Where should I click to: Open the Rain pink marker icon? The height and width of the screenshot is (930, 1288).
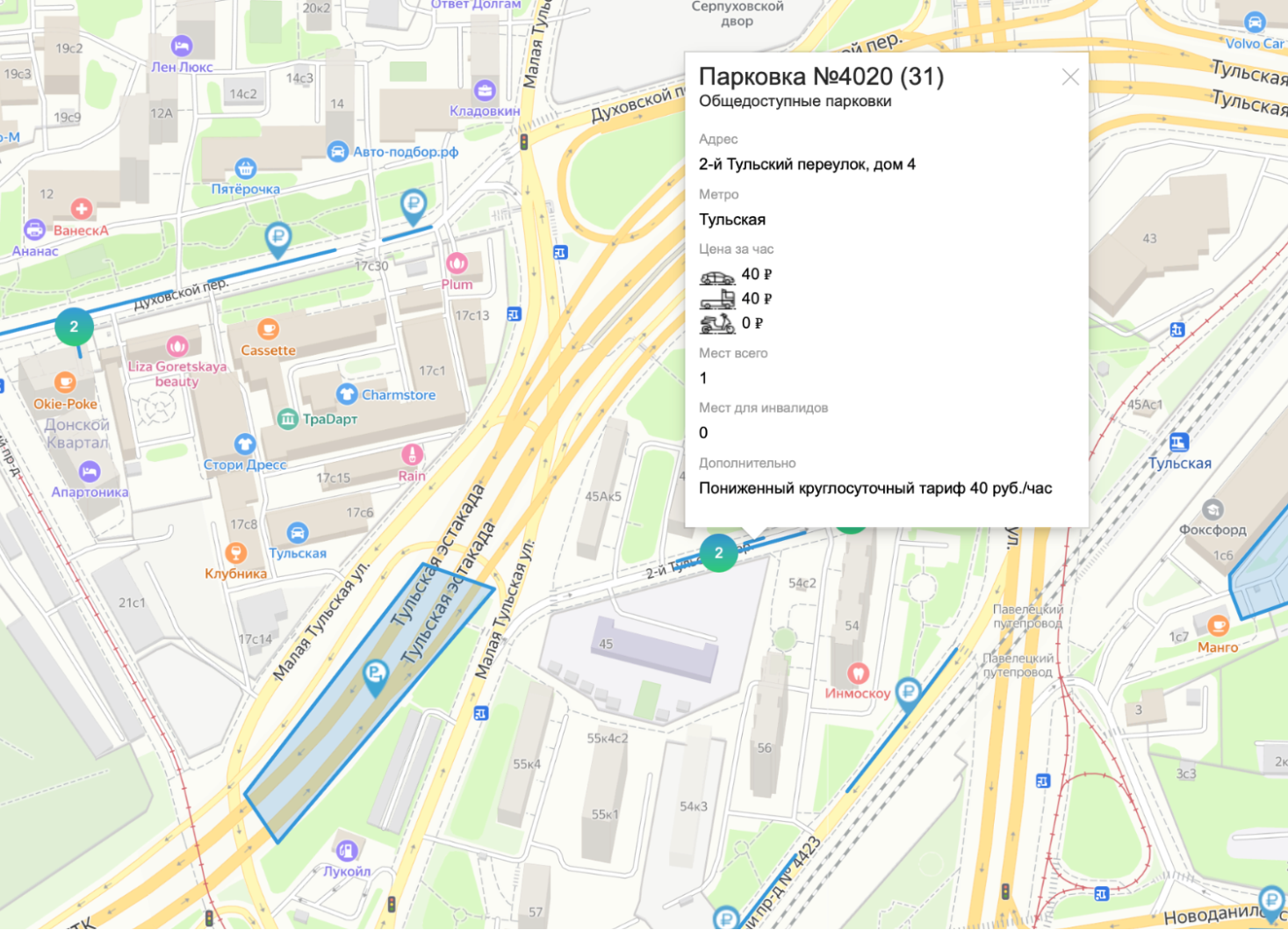tap(412, 455)
